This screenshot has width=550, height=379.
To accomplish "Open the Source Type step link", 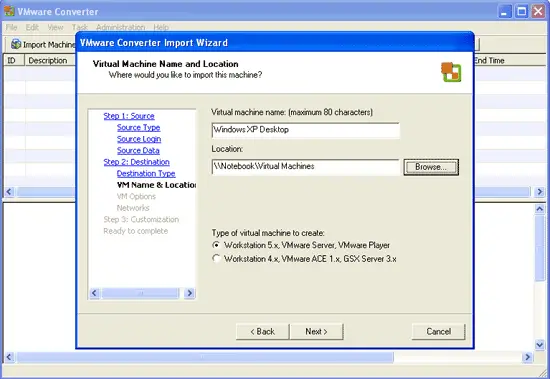I will tap(139, 127).
